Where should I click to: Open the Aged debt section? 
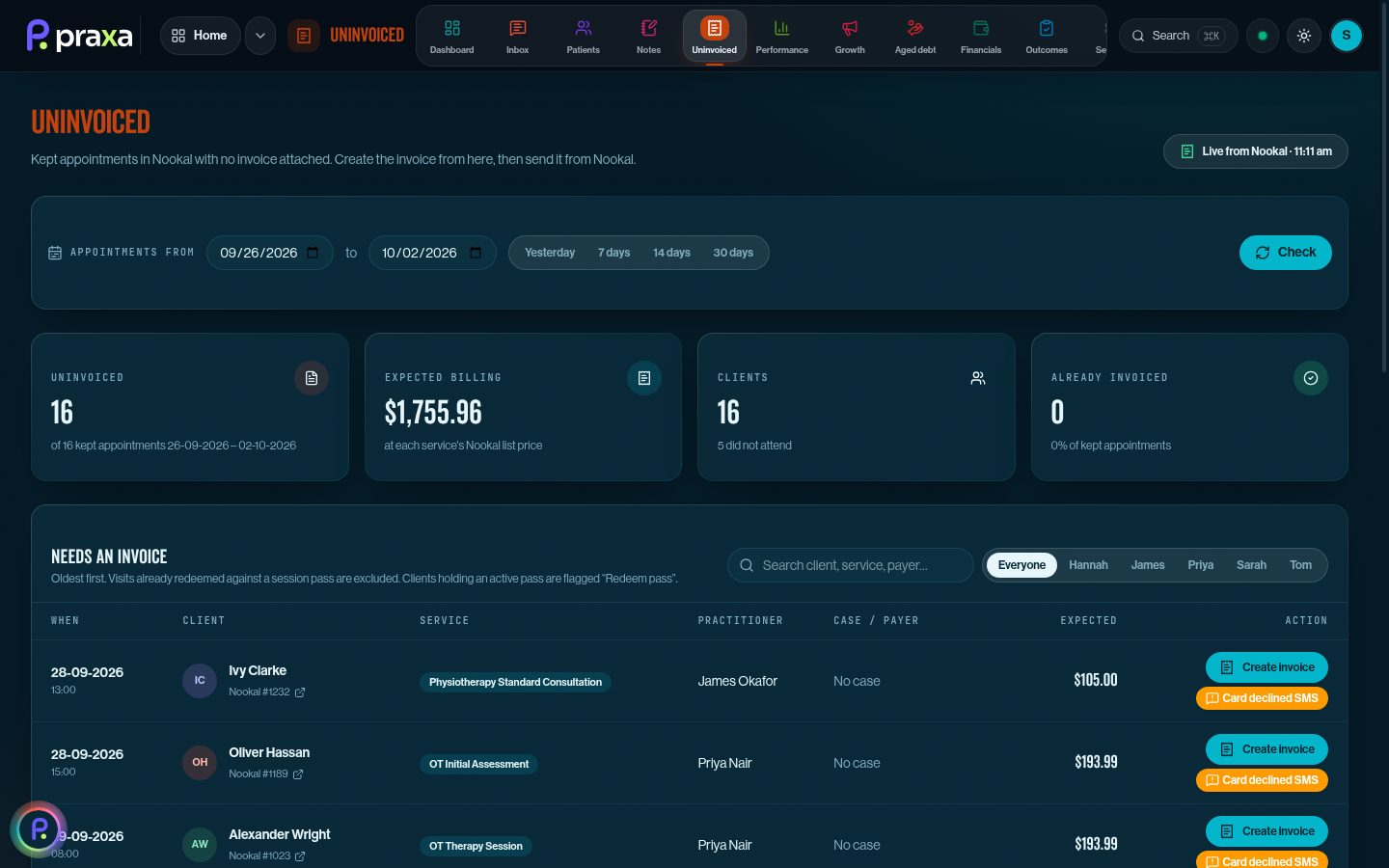[x=914, y=36]
